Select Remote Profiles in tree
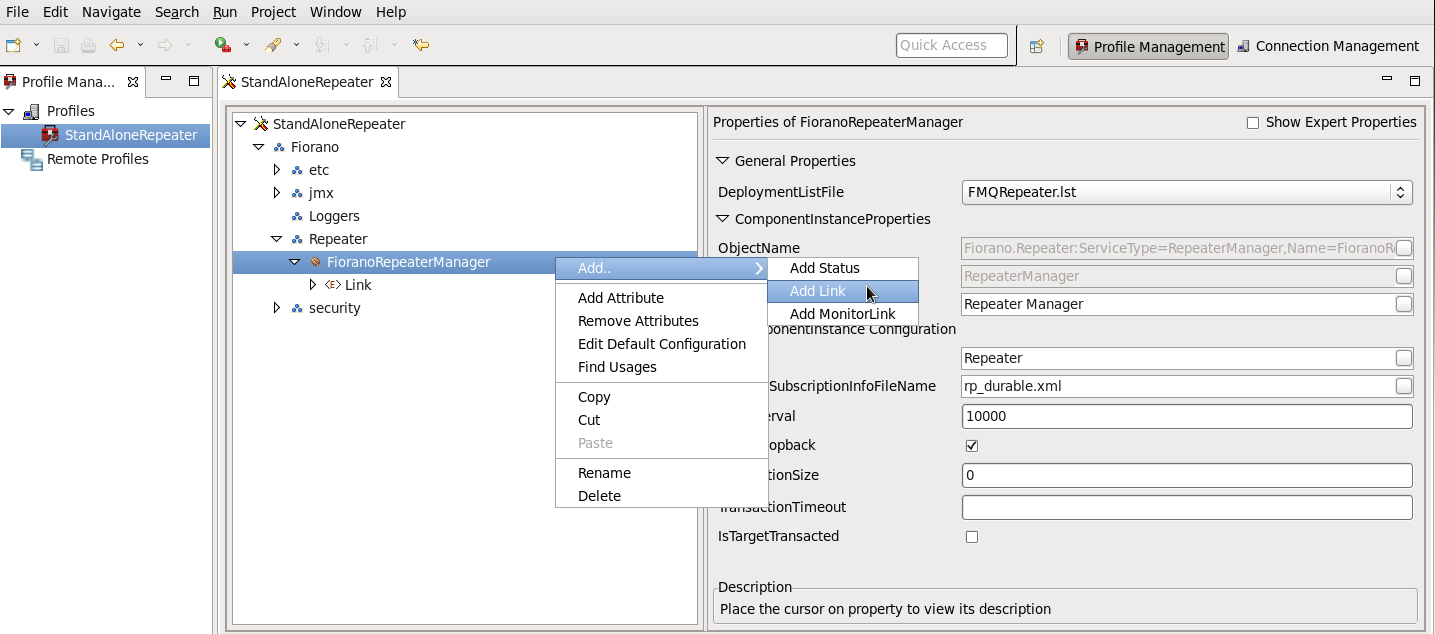The image size is (1435, 634). point(97,159)
